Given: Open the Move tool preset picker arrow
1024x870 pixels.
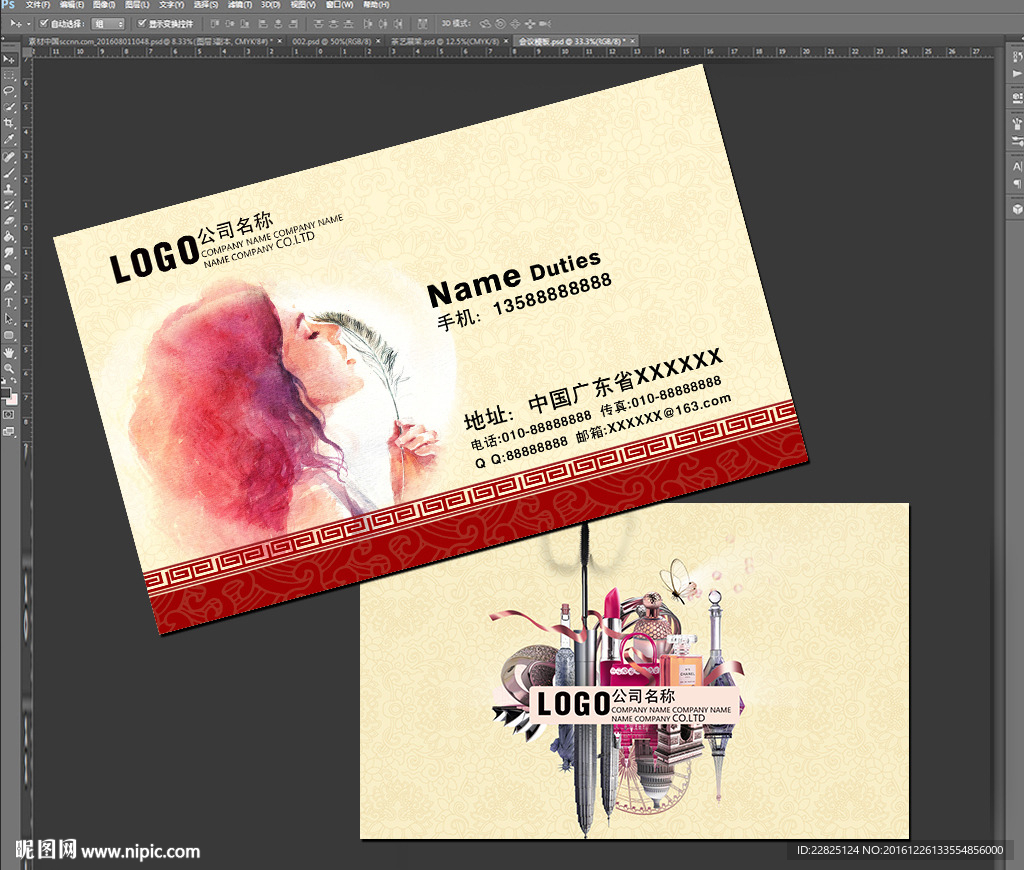Looking at the screenshot, I should pyautogui.click(x=29, y=24).
